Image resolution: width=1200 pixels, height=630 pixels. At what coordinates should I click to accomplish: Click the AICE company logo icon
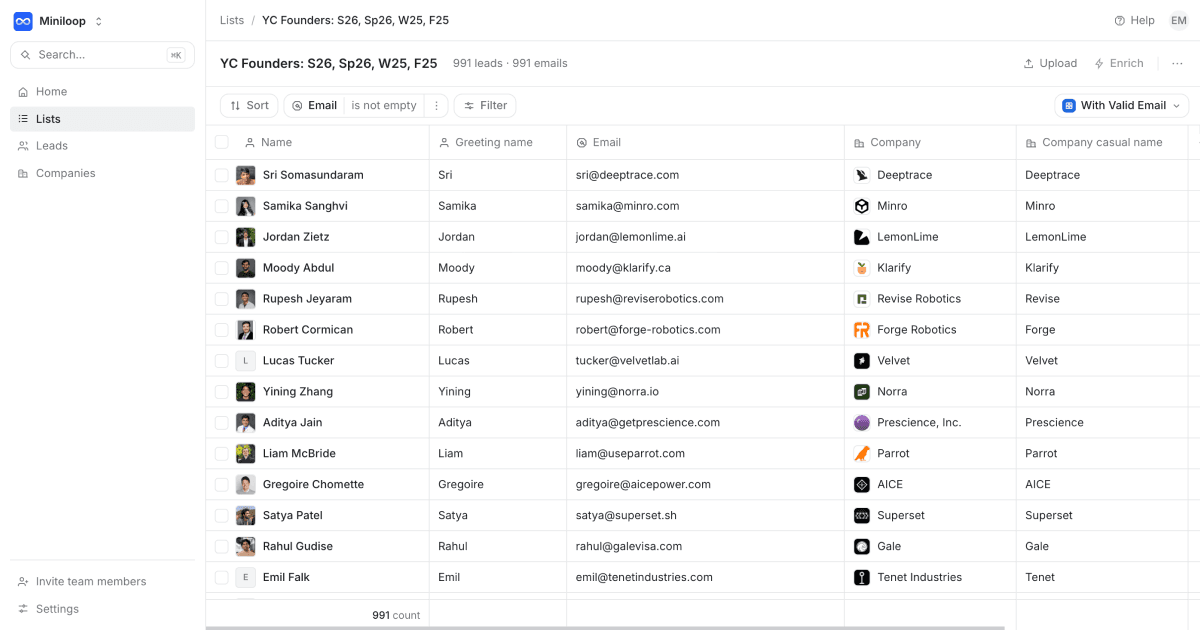[862, 485]
